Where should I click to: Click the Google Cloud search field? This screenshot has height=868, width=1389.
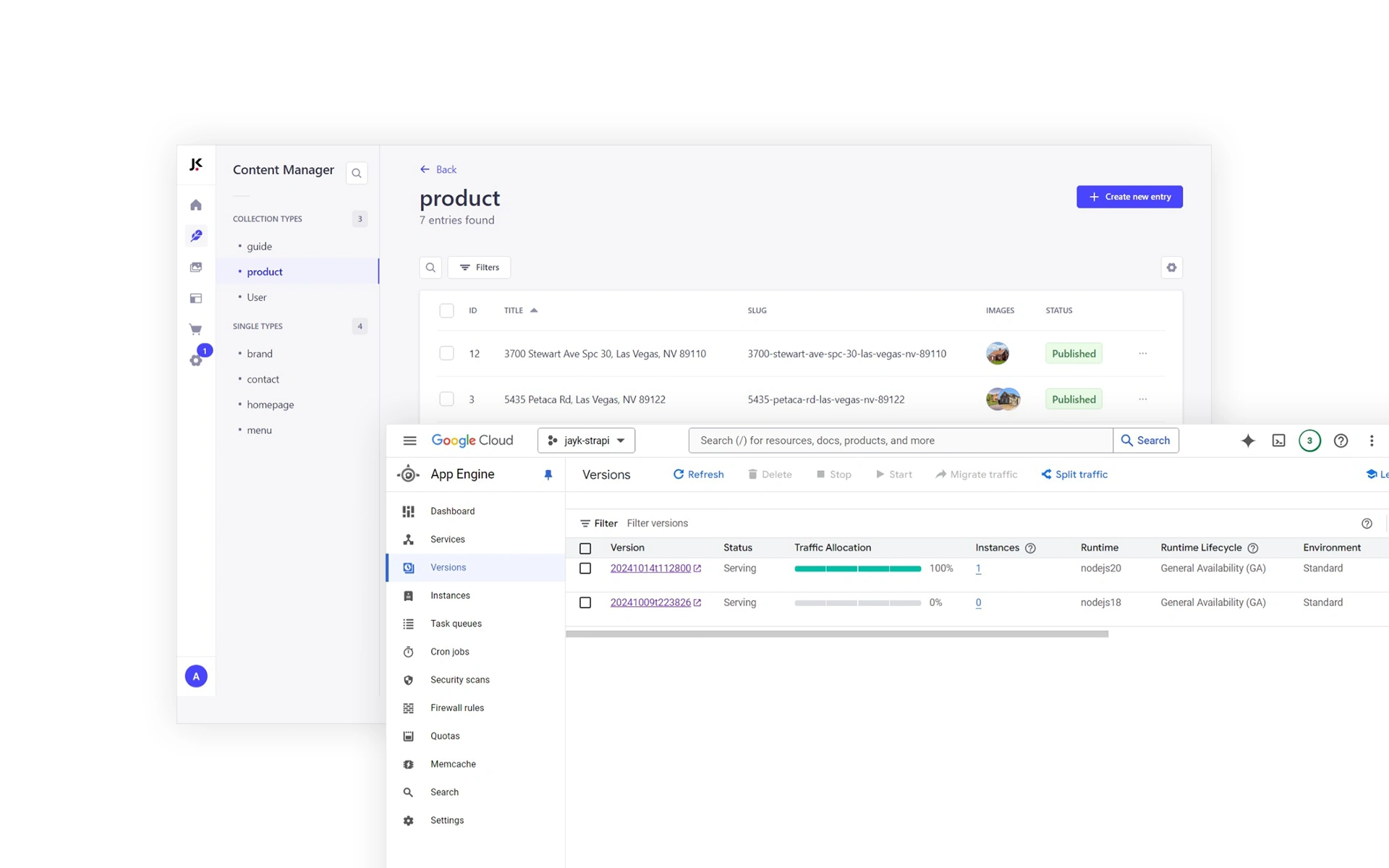pyautogui.click(x=897, y=440)
